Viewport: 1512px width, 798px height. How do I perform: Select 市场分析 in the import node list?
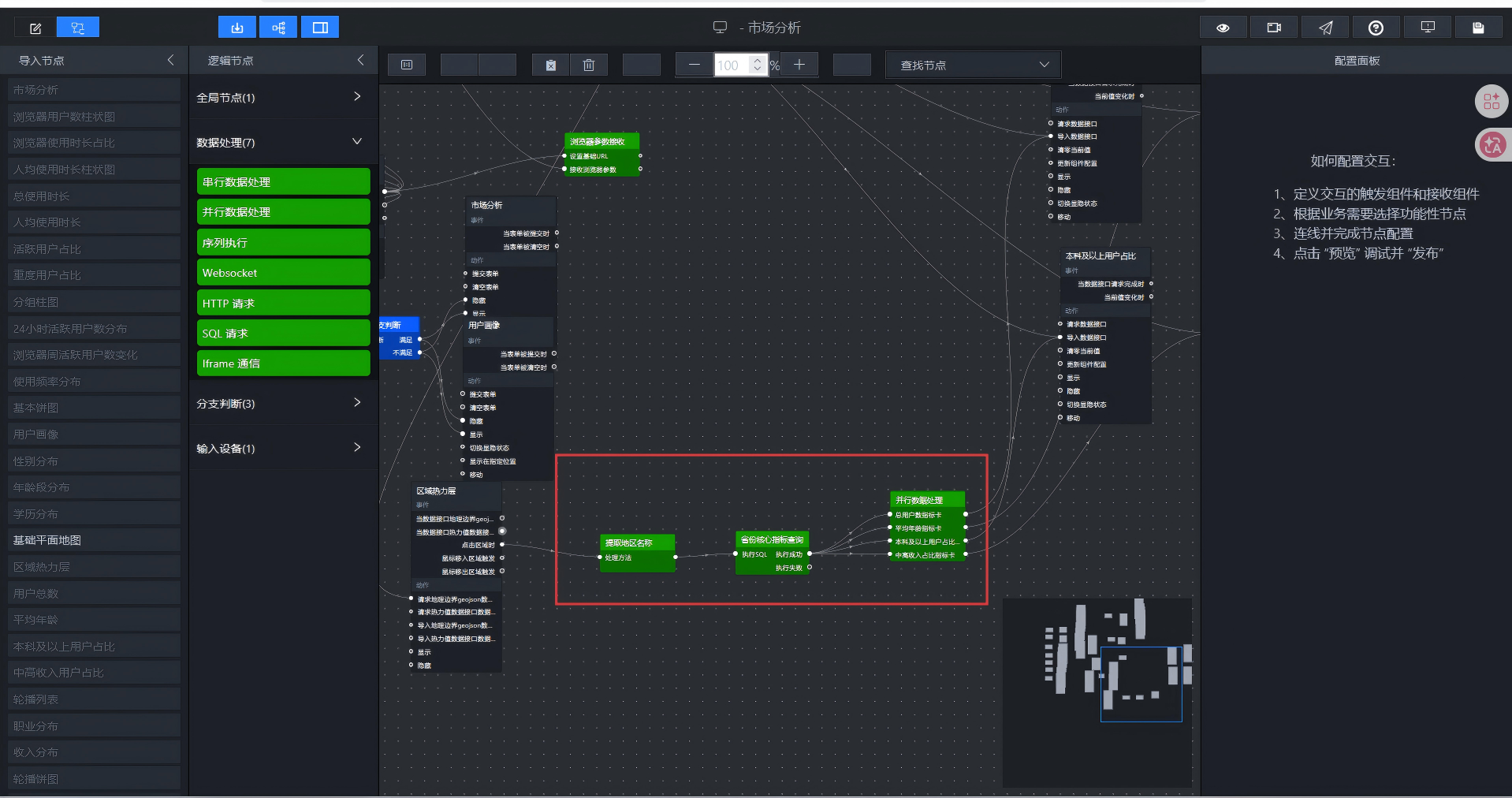(94, 90)
